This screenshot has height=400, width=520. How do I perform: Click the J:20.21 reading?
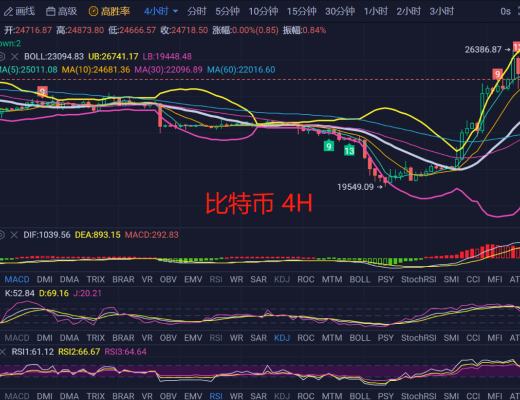[x=87, y=293]
